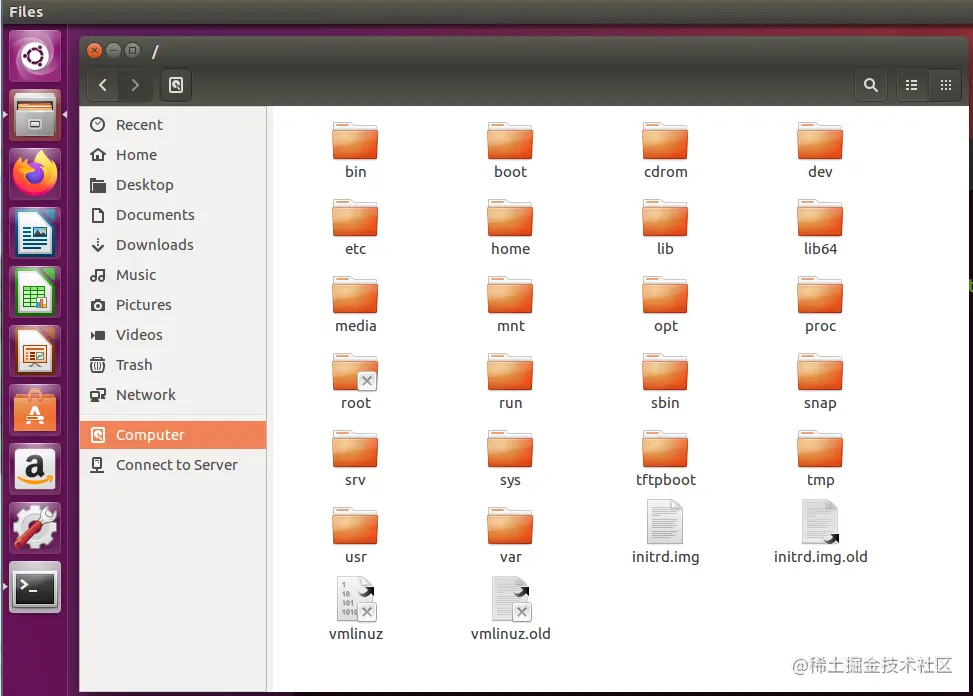
Task: Select the srv folder
Action: coord(355,458)
